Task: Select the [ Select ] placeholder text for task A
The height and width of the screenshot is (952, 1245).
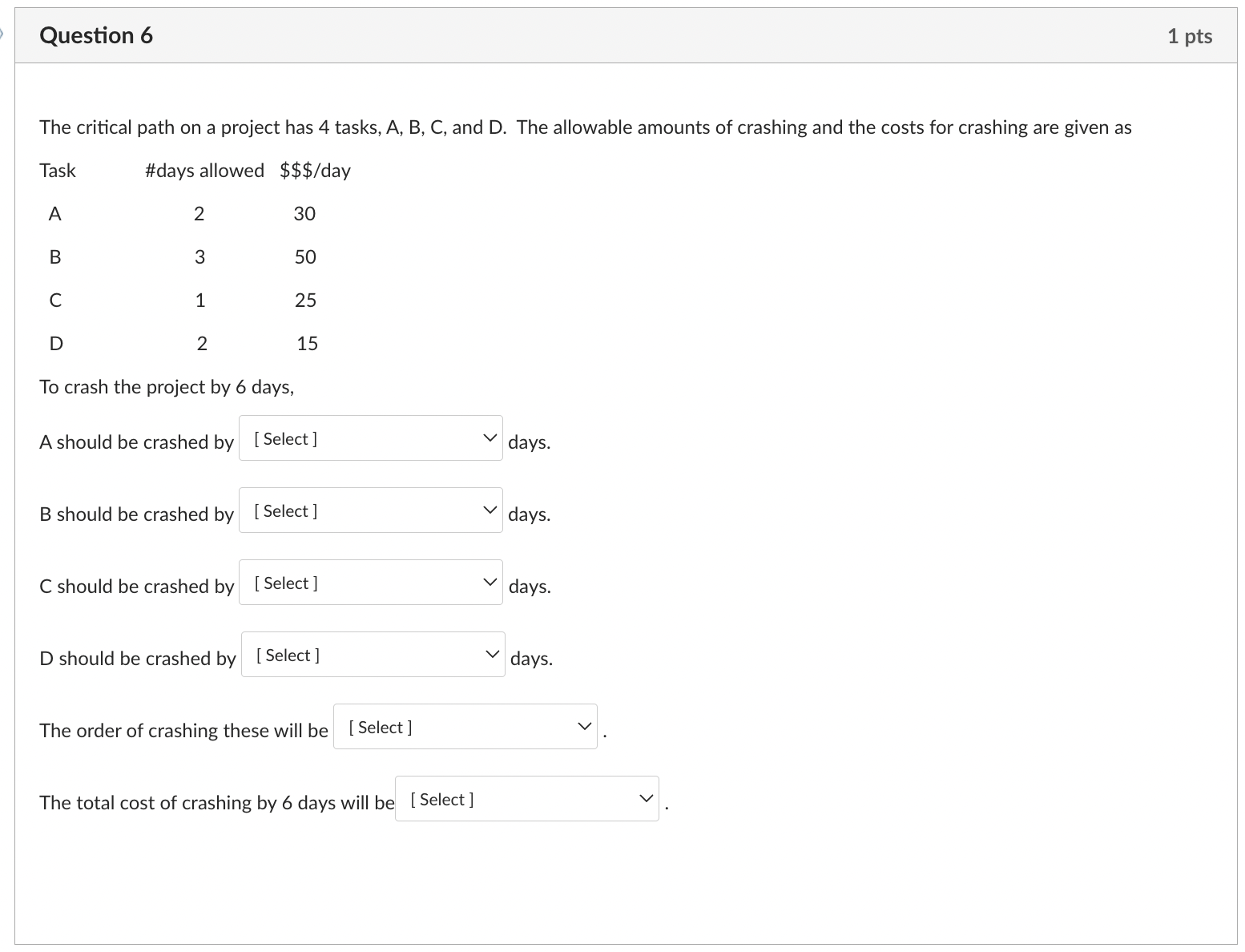Action: 284,438
